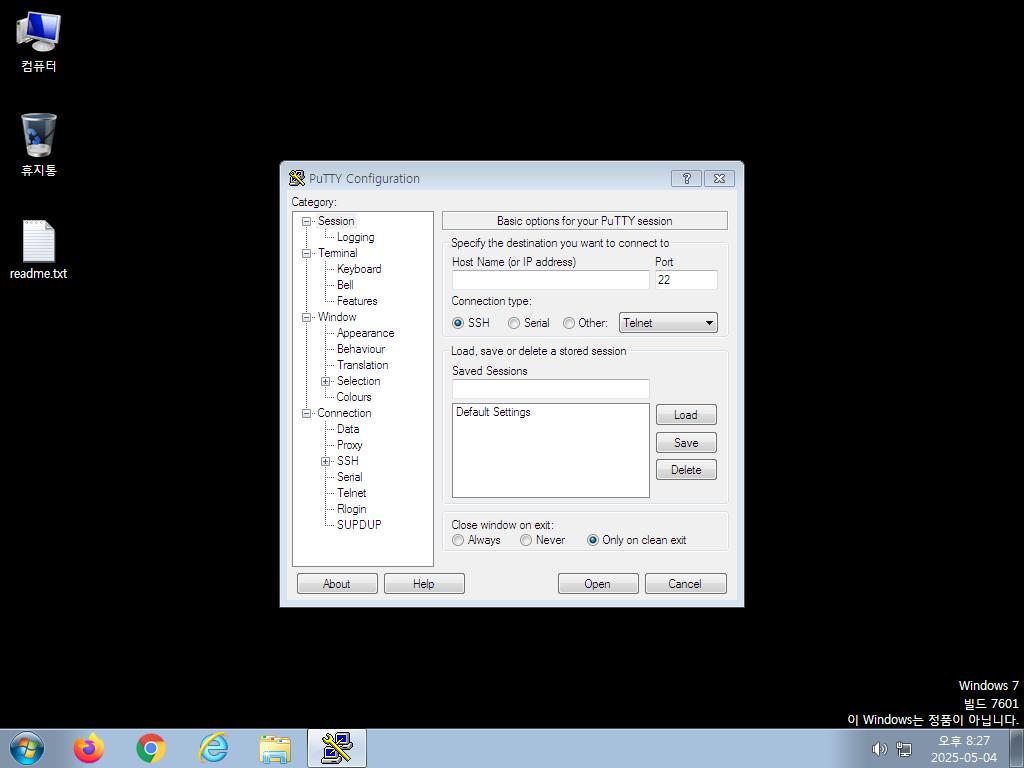Collapse the Connection tree node
The width and height of the screenshot is (1024, 768).
tap(306, 413)
